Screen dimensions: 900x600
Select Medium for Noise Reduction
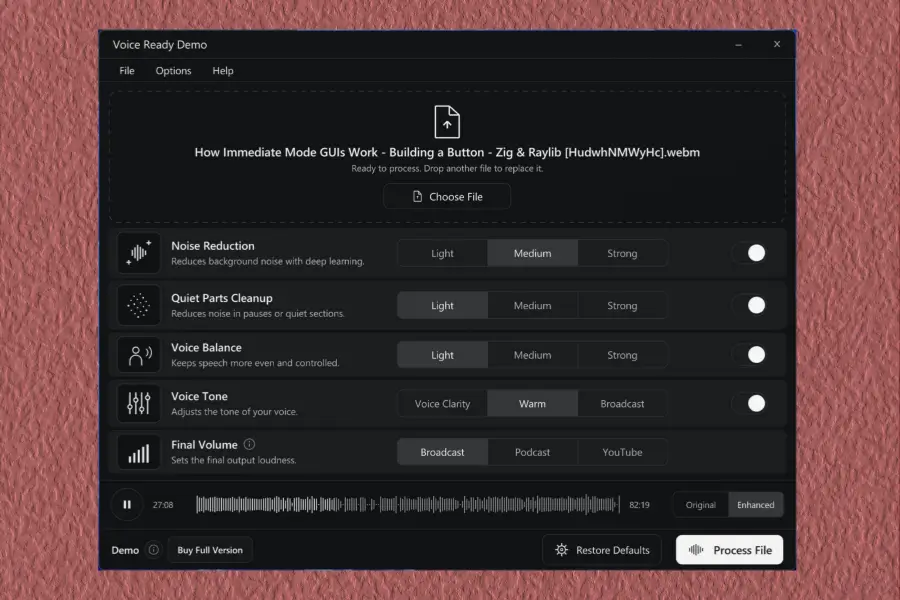pos(533,253)
